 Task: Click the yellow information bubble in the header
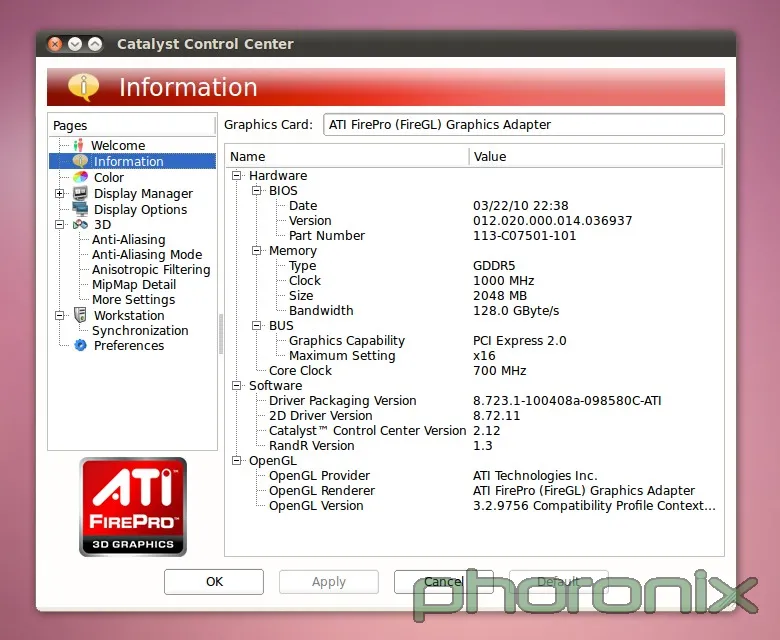[x=83, y=87]
